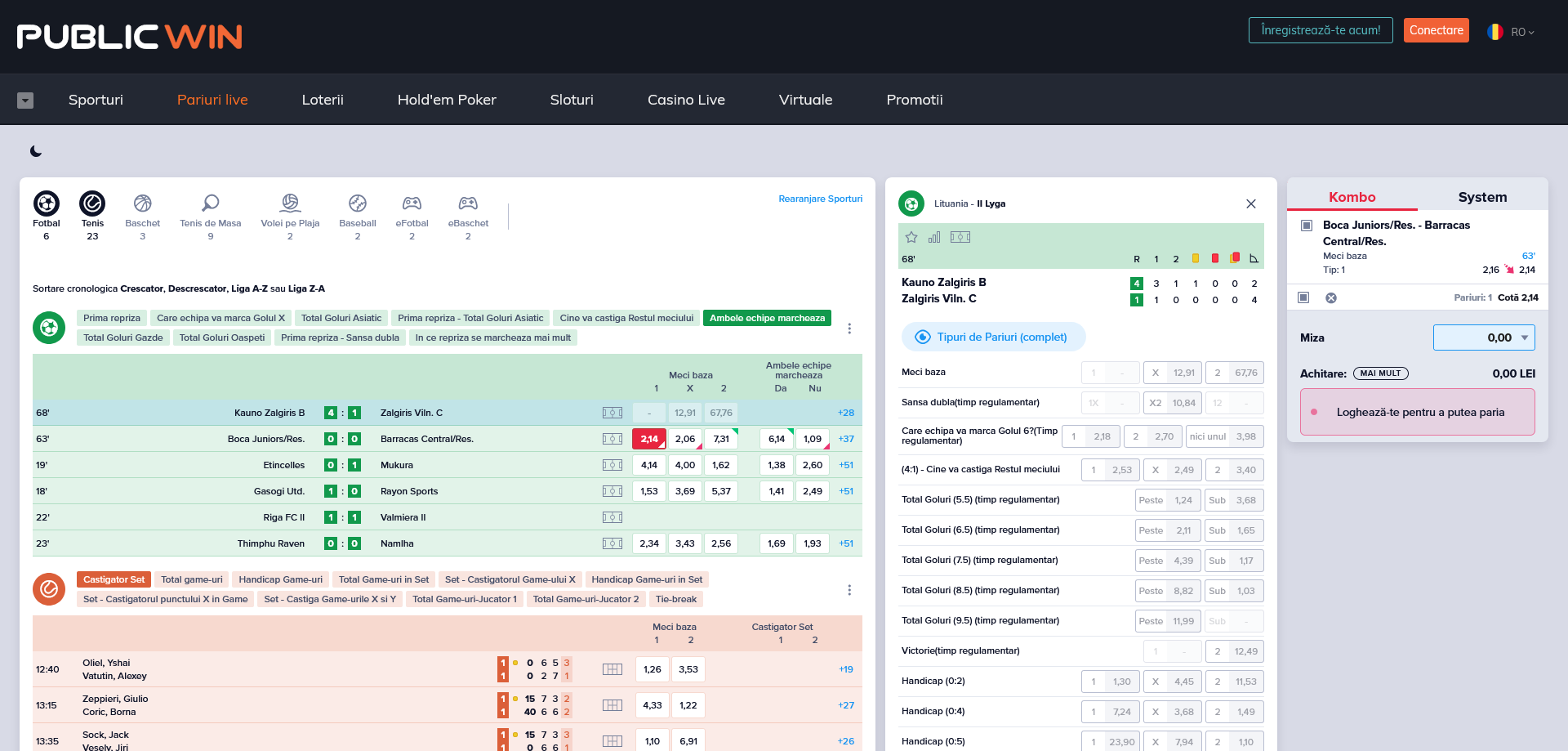Image resolution: width=1568 pixels, height=751 pixels.
Task: Click Rearanjare Sporturi link
Action: (820, 199)
